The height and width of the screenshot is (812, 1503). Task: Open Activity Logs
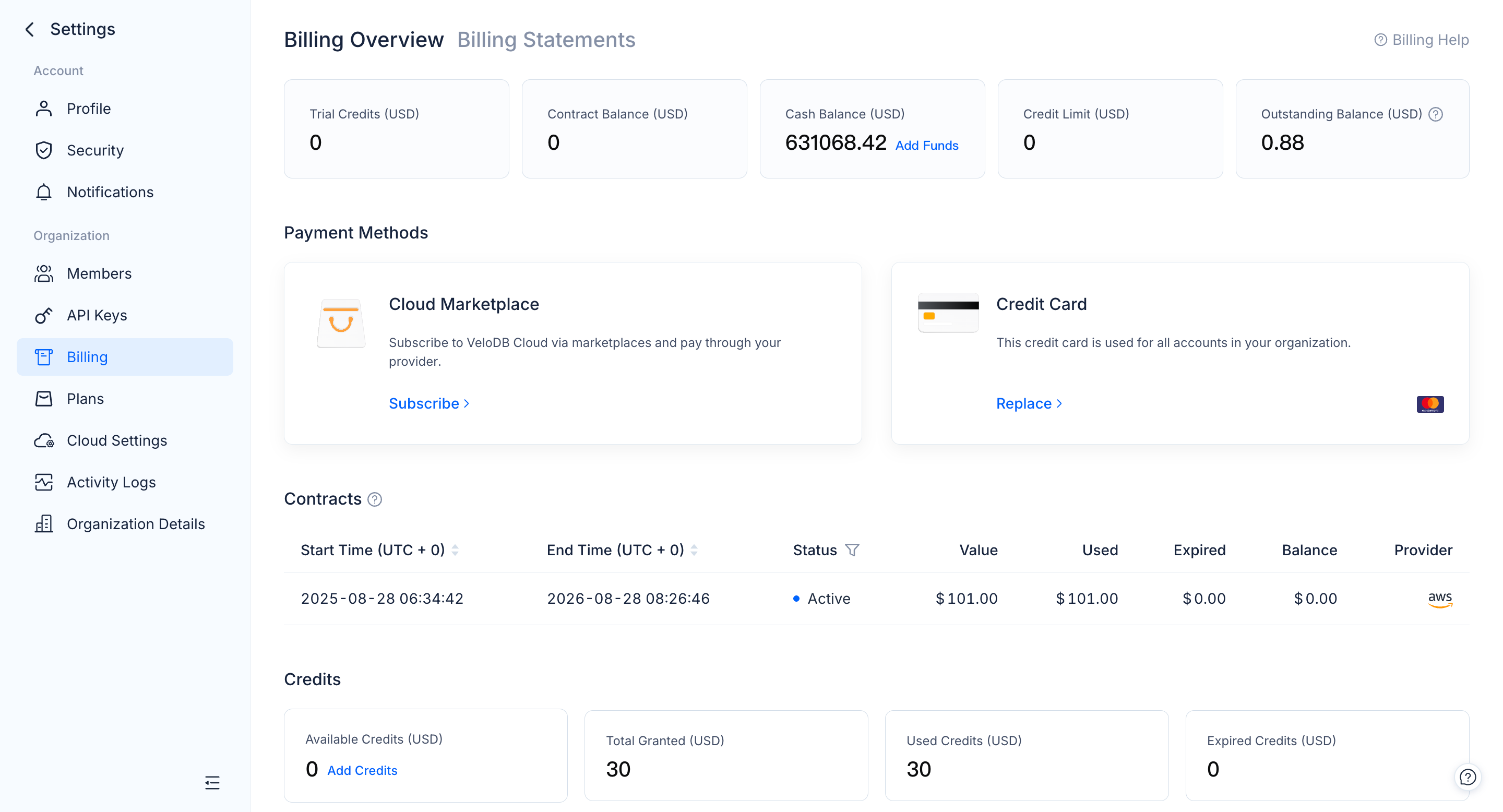(x=125, y=482)
